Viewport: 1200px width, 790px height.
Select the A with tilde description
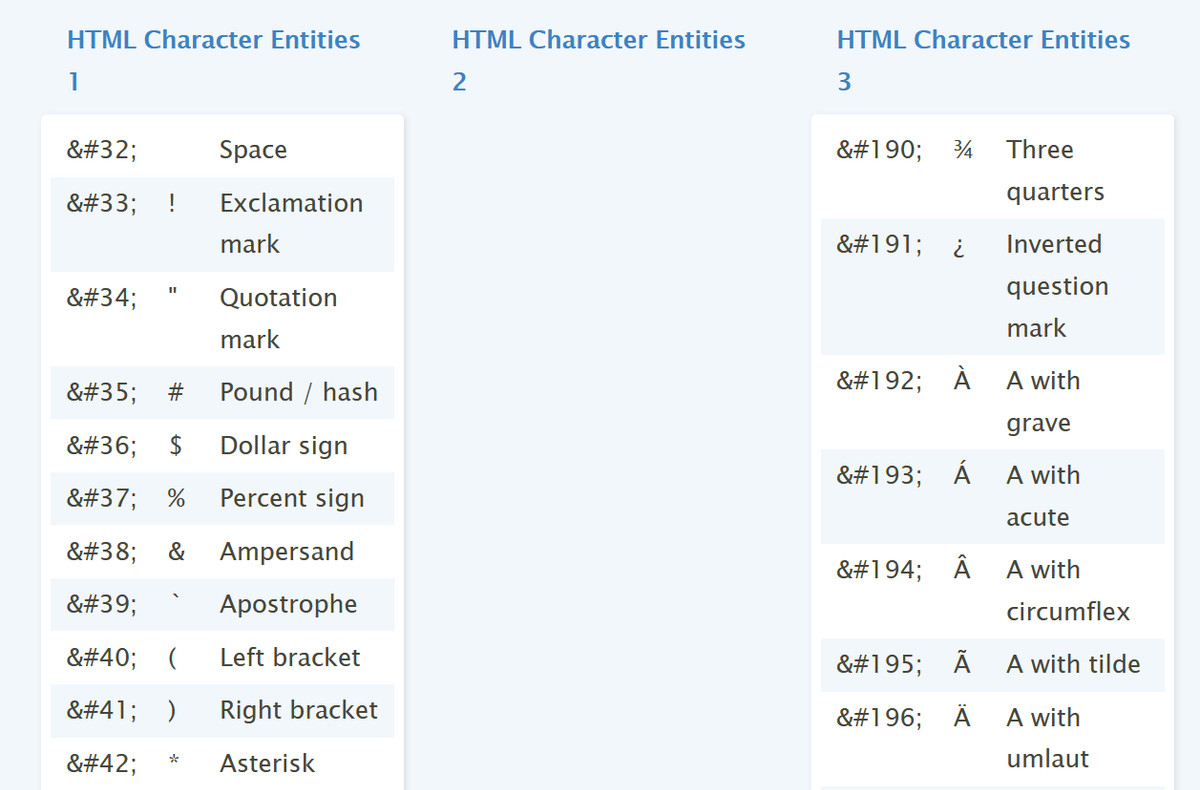click(x=1073, y=664)
